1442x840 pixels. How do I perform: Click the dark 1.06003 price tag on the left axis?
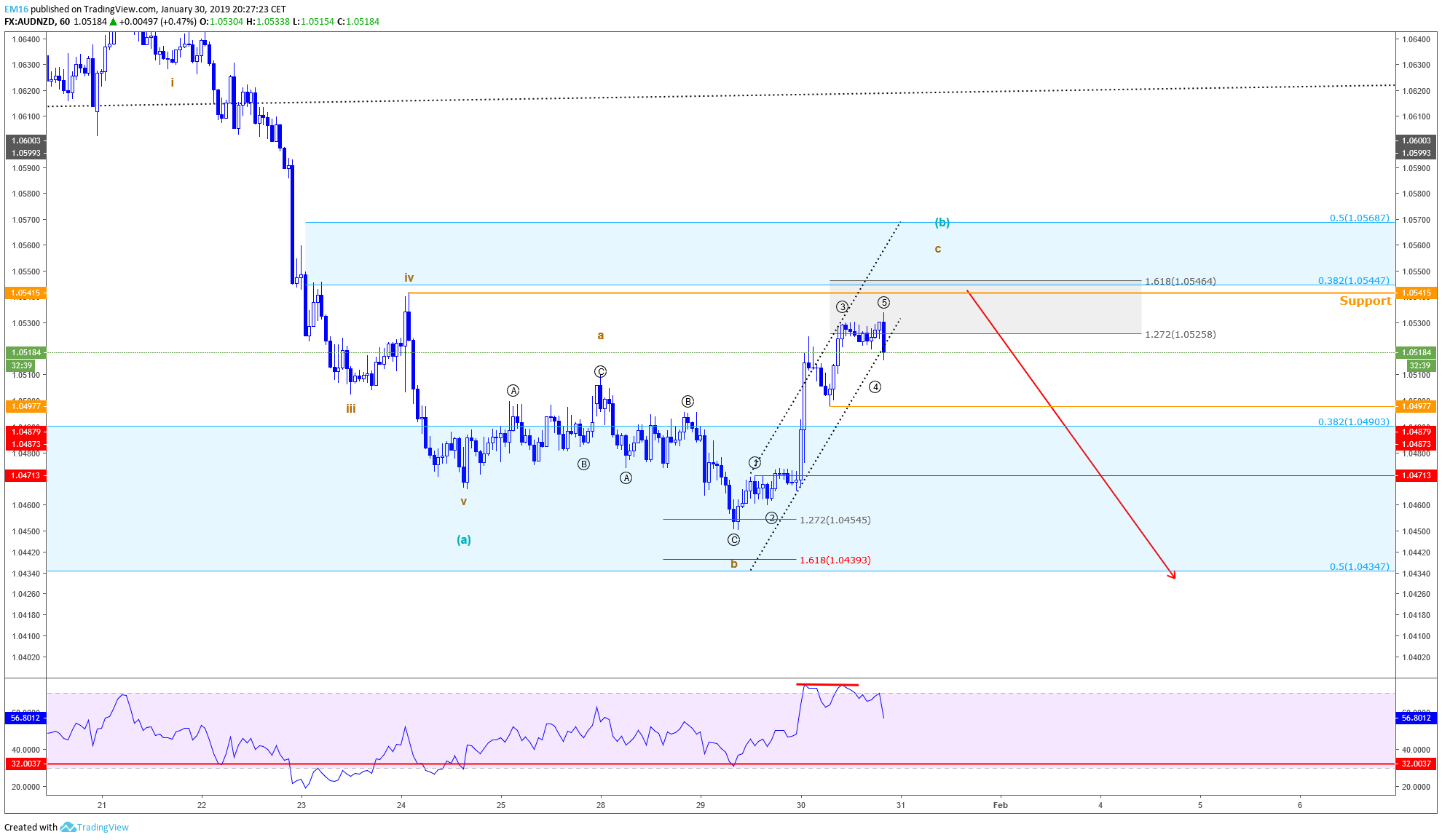point(25,141)
